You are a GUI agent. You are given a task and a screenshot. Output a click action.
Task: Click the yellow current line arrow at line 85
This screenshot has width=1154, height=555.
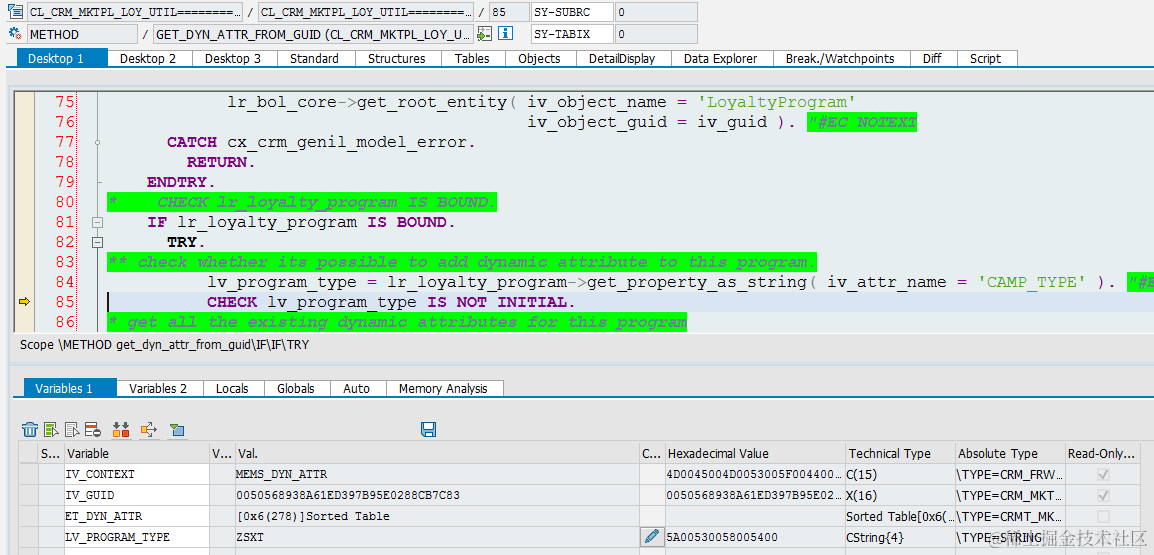point(24,302)
